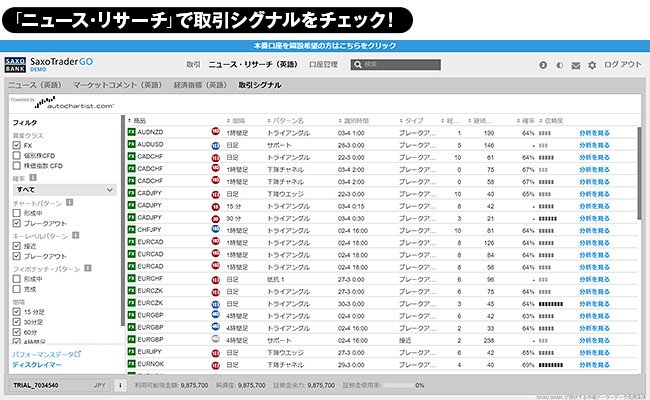Open 分析を見る for EURNOK
Viewport: 650px width, 400px height.
coord(594,365)
